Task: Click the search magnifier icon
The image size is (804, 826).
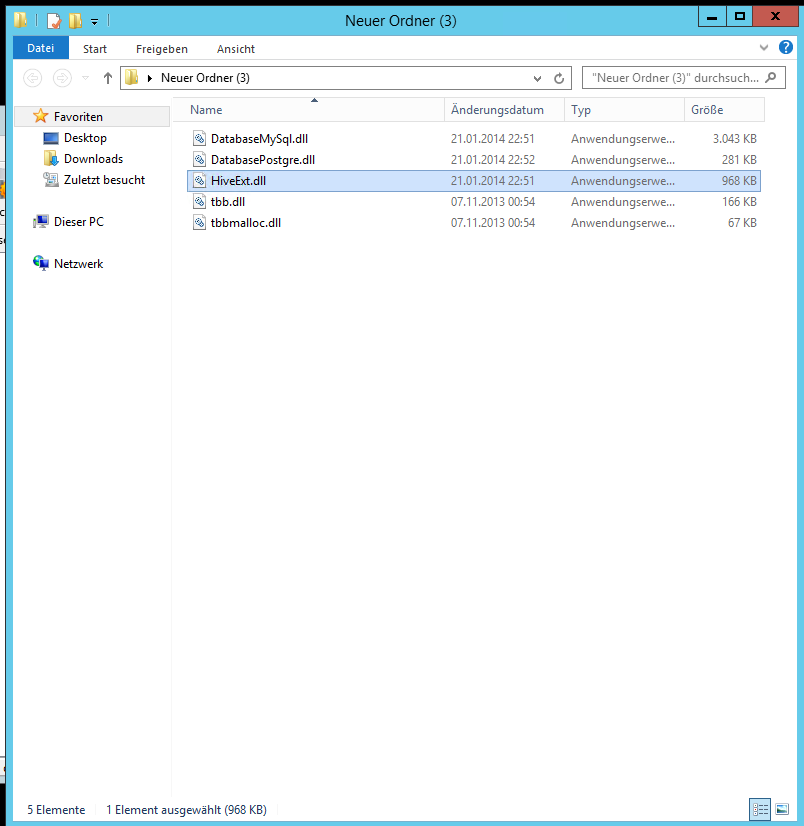Action: point(771,77)
